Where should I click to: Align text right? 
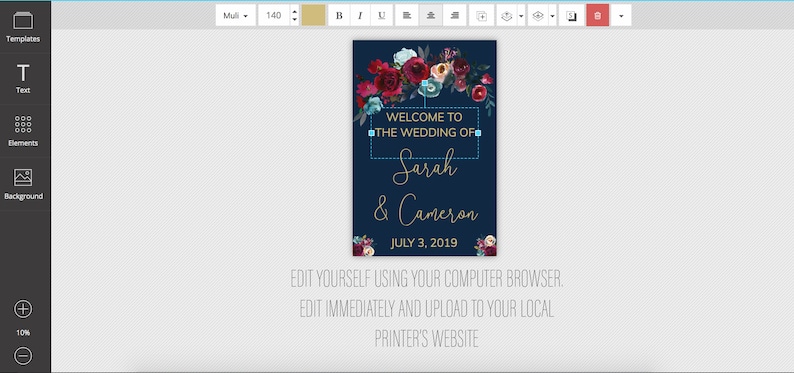[x=455, y=16]
